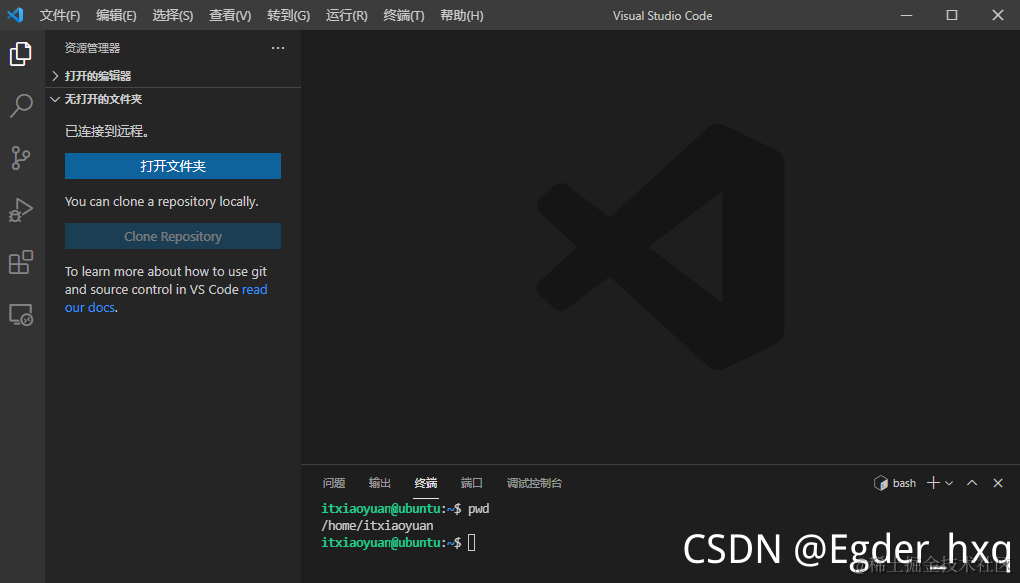Switch to the 端口 panel tab

472,483
